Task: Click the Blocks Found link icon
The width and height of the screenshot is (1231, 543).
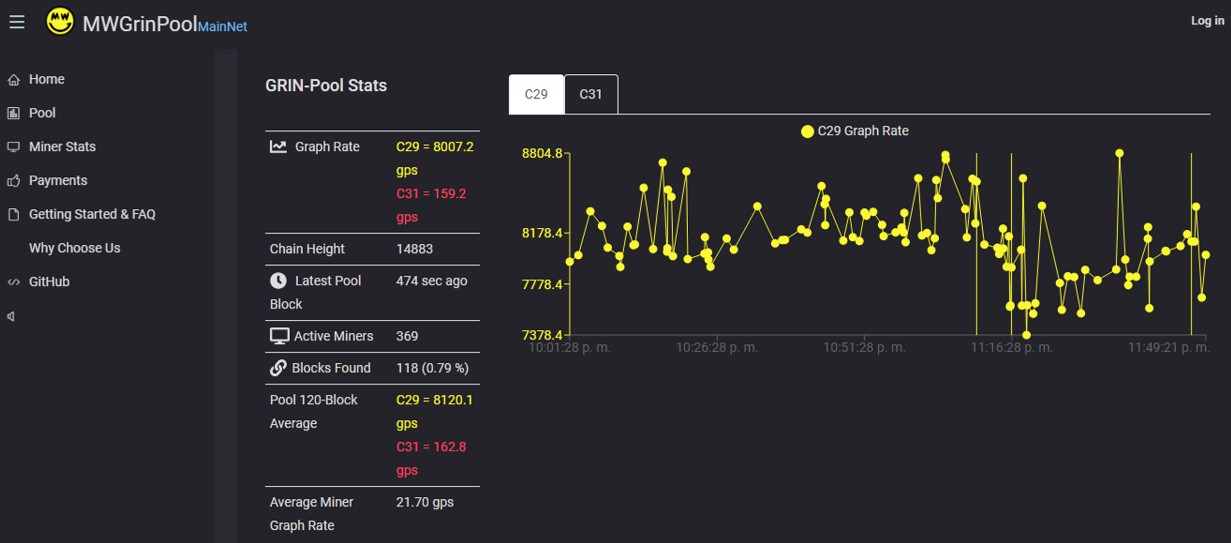Action: (278, 368)
